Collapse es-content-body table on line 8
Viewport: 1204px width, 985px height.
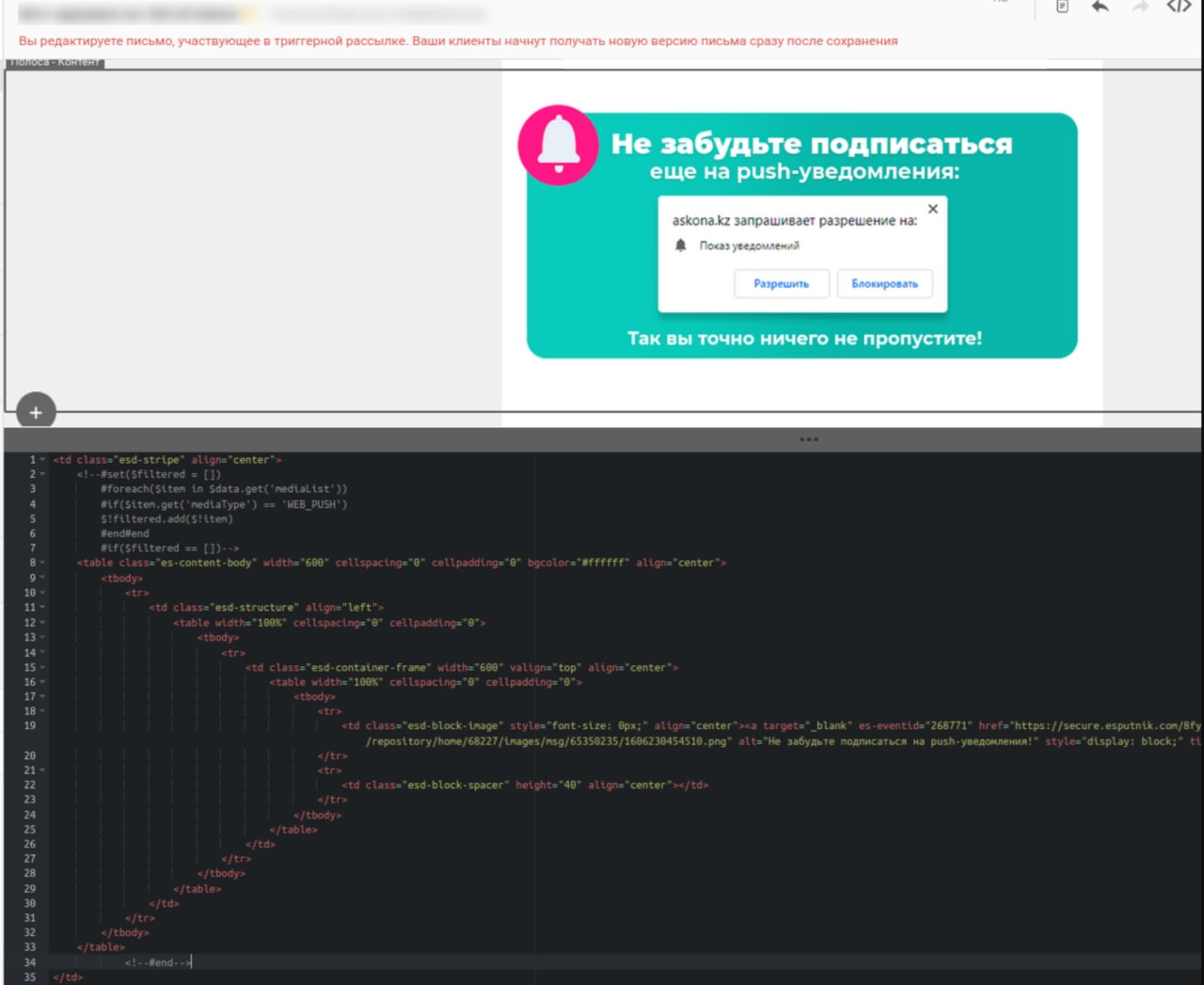[42, 564]
